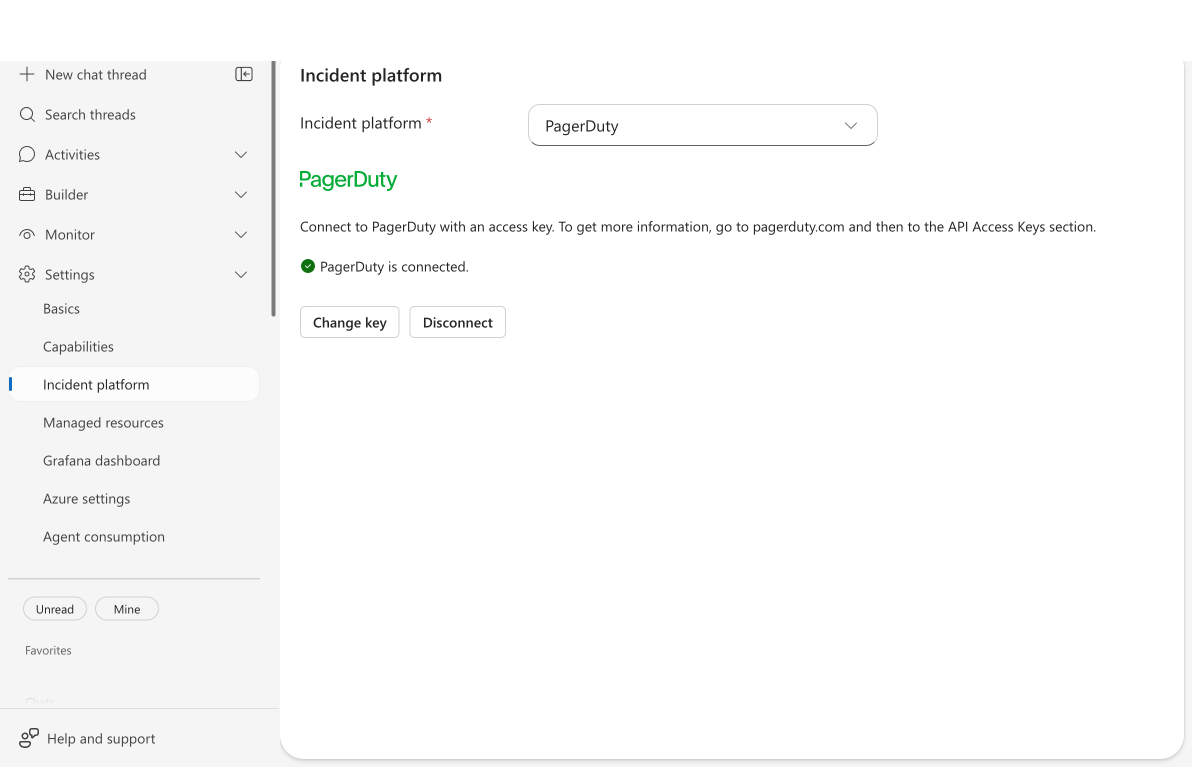Click the Change key button

click(350, 322)
